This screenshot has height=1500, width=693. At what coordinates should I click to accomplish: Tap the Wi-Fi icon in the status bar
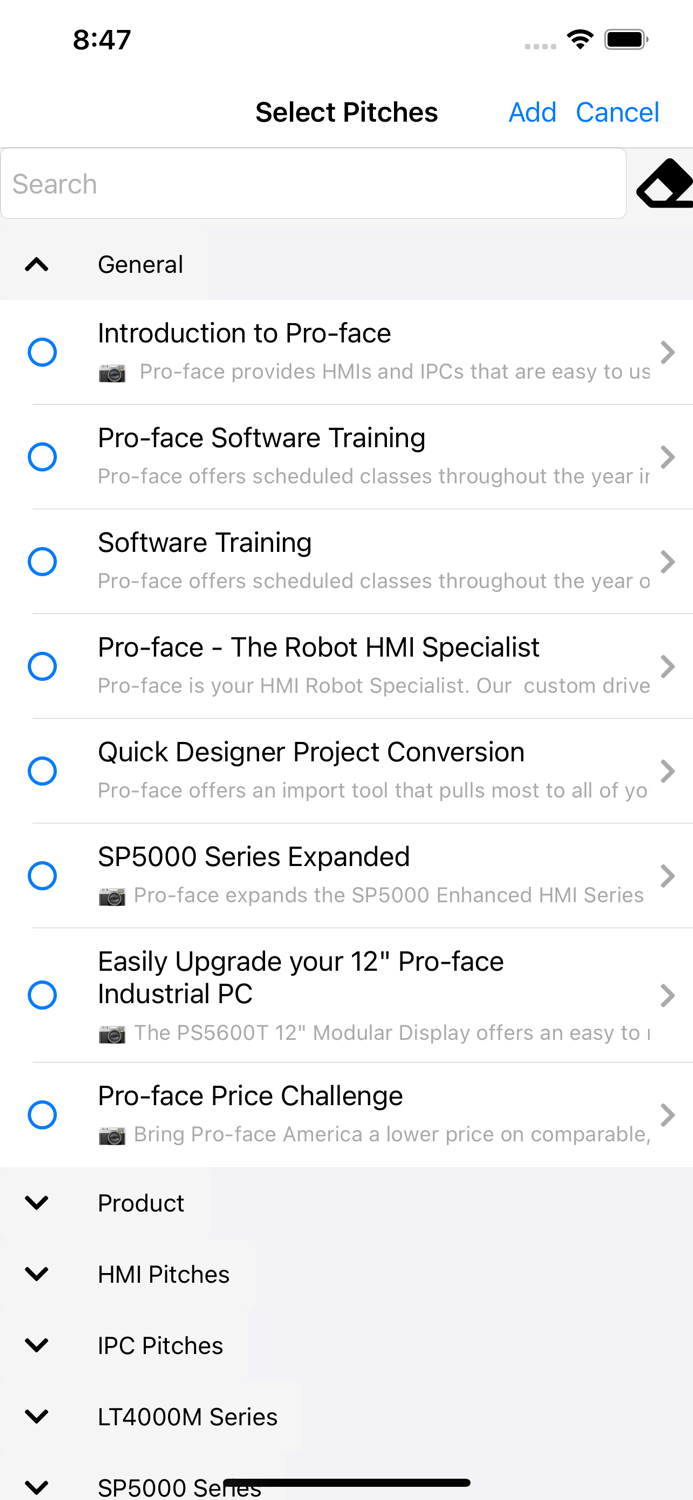tap(580, 38)
